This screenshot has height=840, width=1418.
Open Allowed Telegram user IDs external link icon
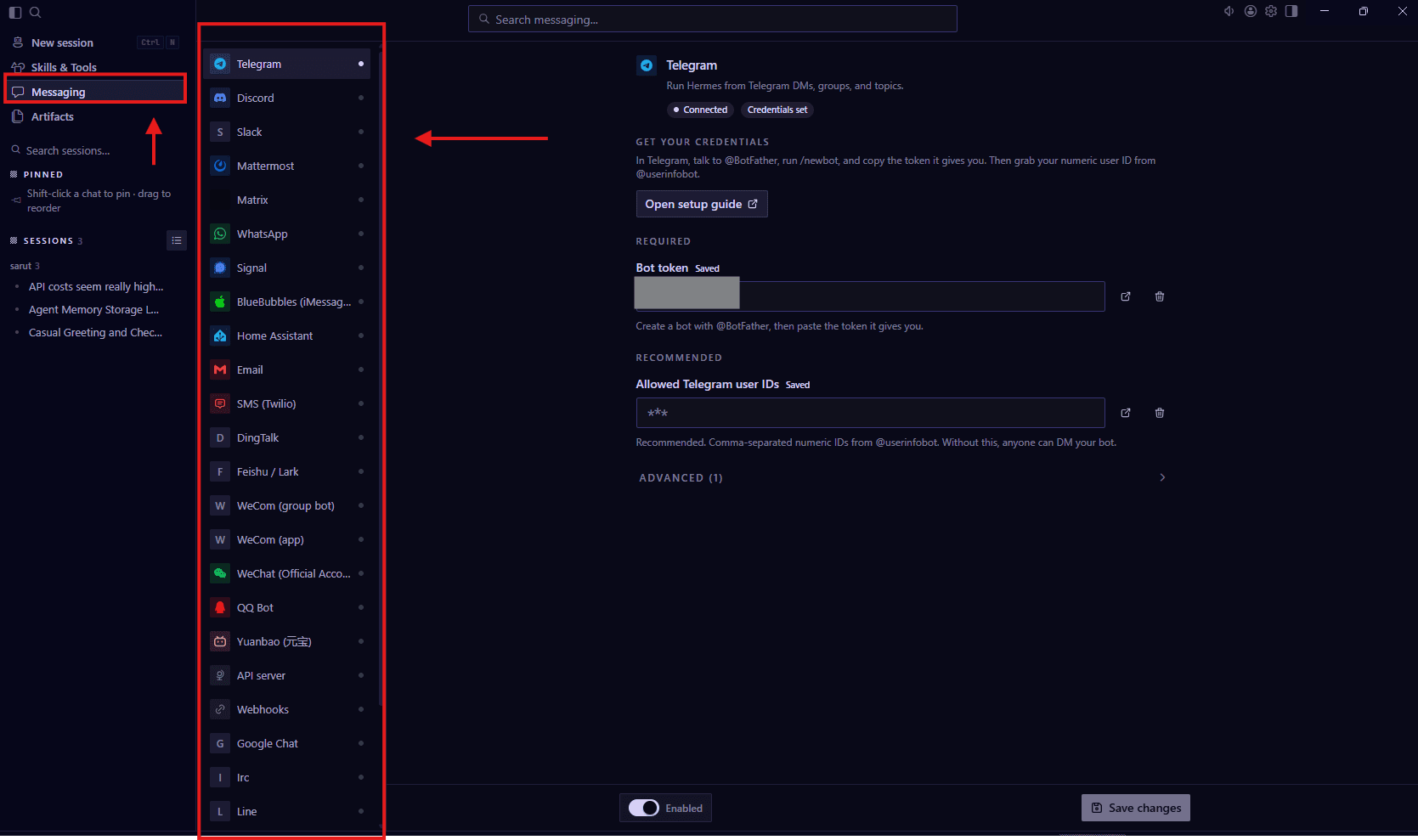(x=1126, y=413)
